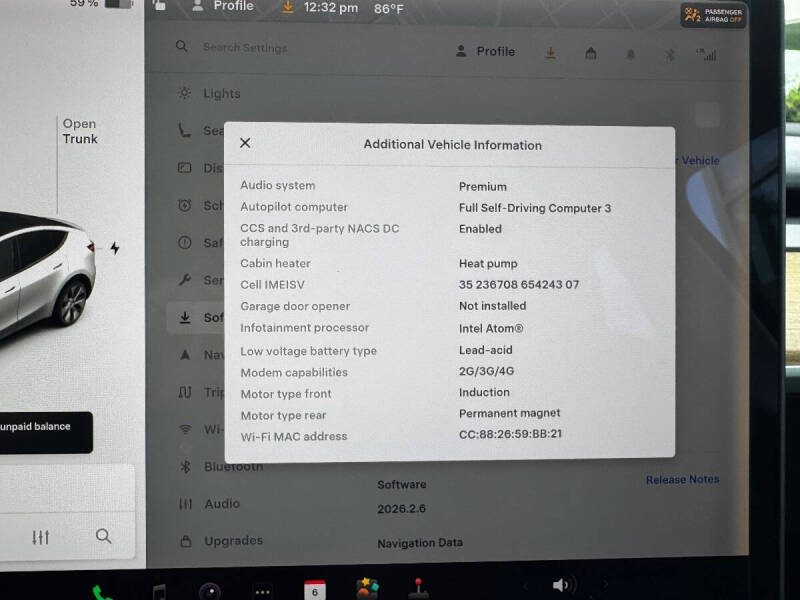Viewport: 800px width, 600px height.
Task: Open the all apps dots launcher
Action: [x=263, y=592]
